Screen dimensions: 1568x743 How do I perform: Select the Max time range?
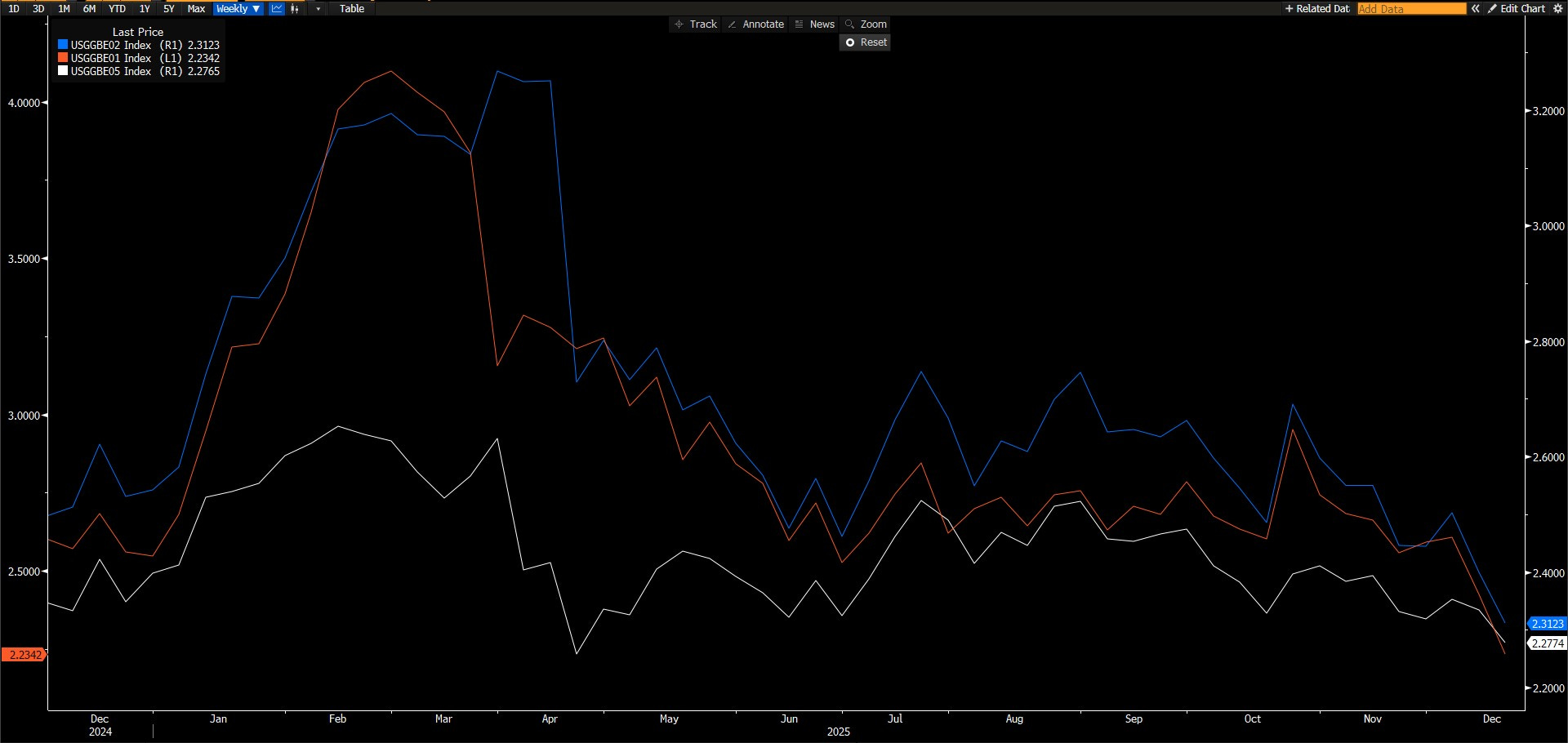[x=196, y=8]
